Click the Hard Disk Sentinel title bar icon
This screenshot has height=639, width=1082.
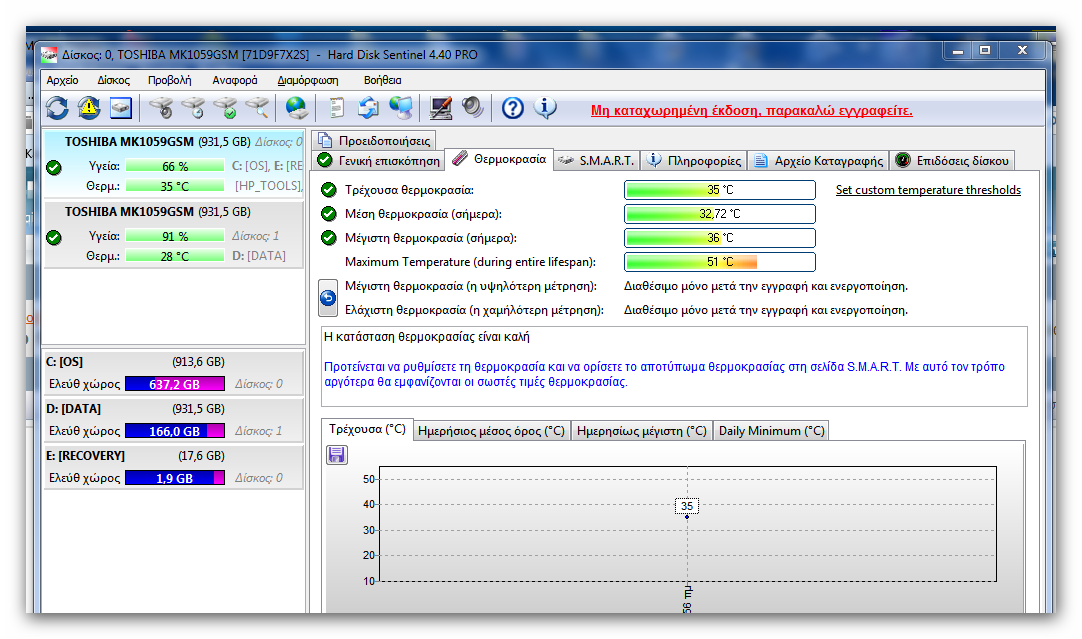(x=49, y=55)
